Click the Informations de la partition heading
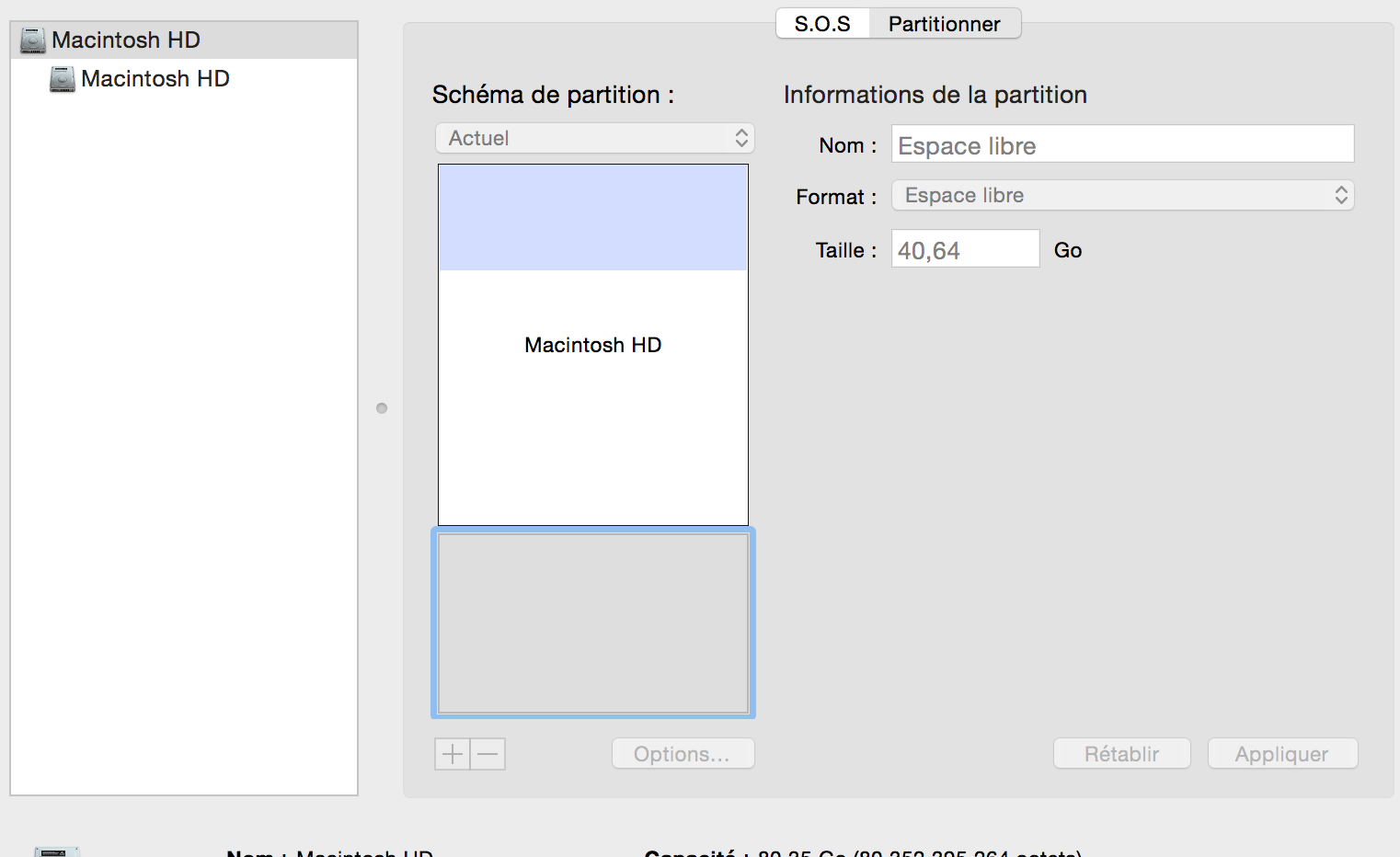Viewport: 1400px width, 857px height. 935,95
